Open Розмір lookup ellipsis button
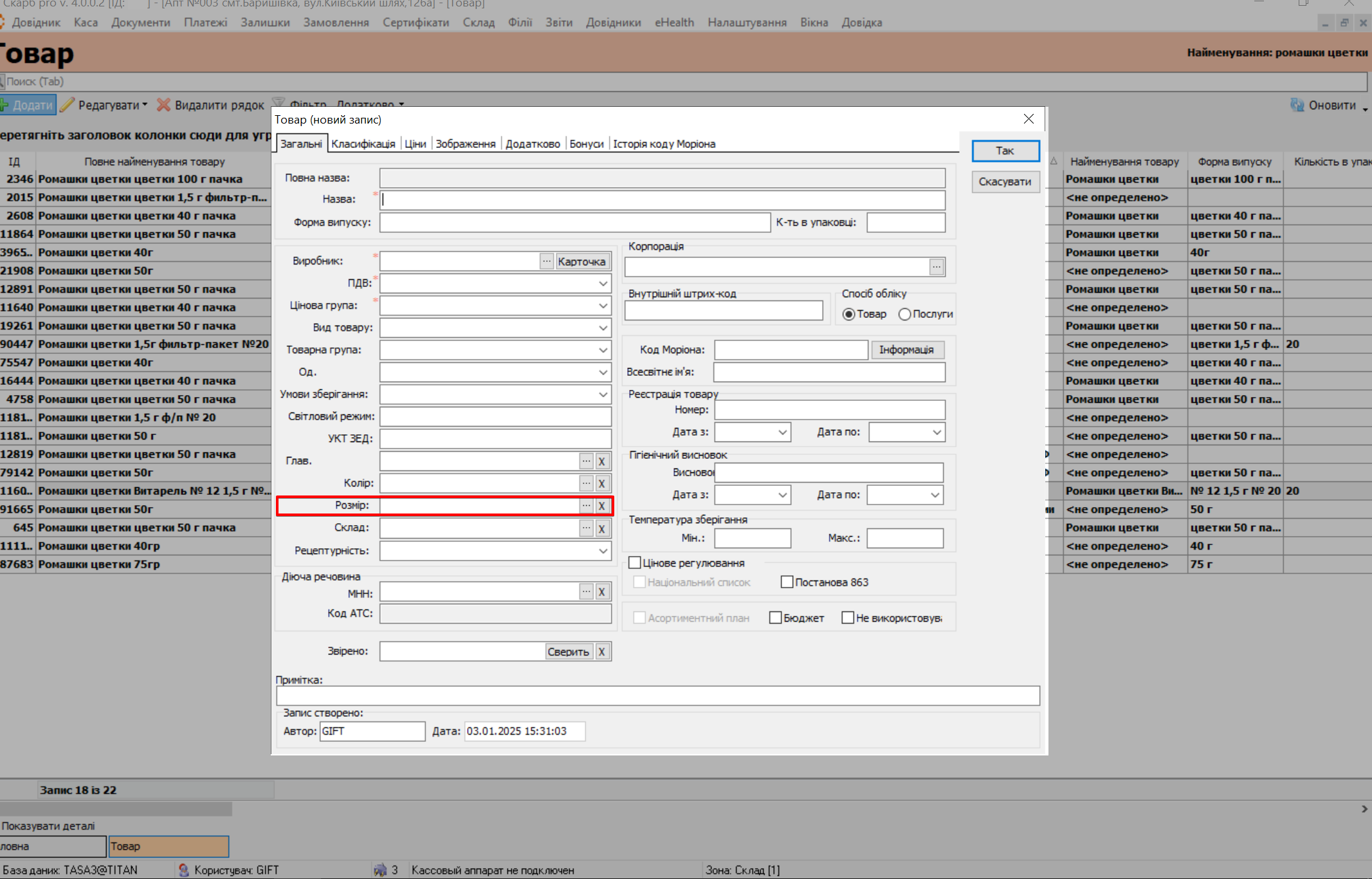 (x=586, y=506)
